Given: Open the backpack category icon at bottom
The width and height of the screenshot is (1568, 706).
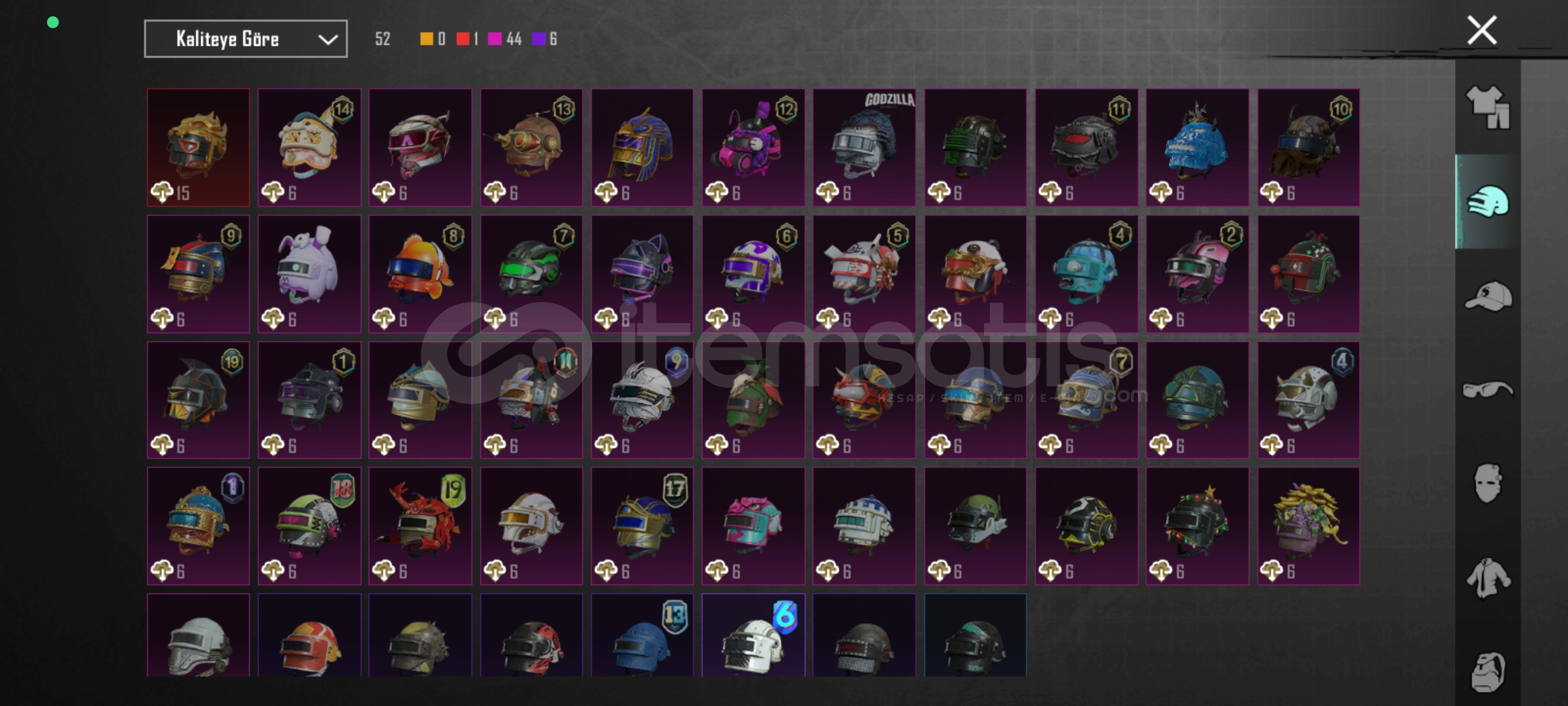Looking at the screenshot, I should pos(1488,671).
